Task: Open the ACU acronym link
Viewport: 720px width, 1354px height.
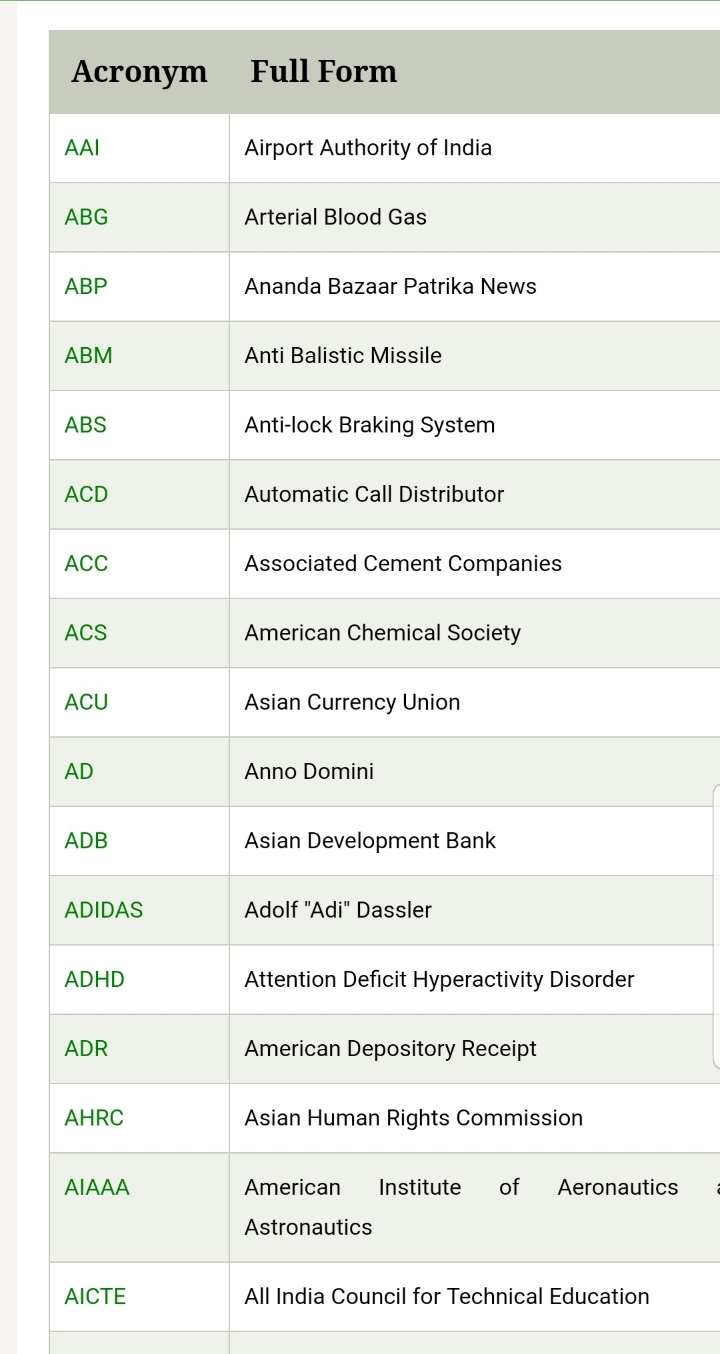Action: click(x=86, y=702)
